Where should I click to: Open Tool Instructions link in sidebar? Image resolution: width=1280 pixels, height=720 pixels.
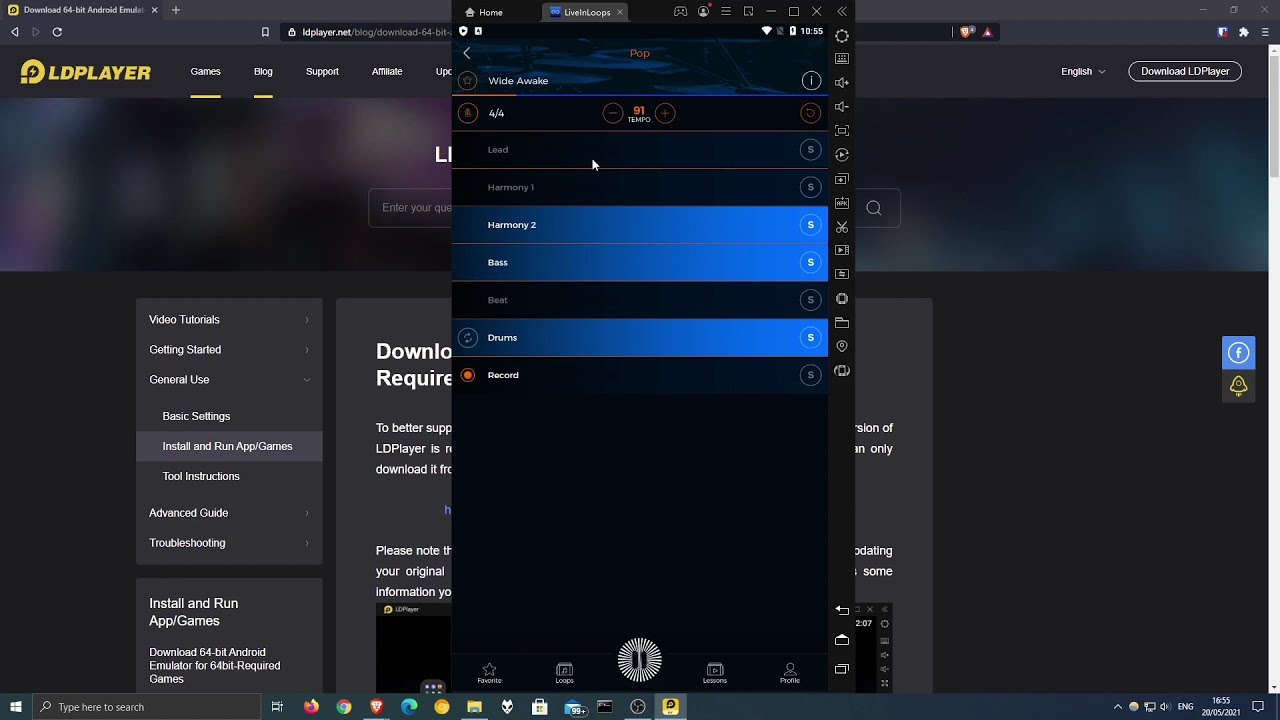(x=201, y=476)
